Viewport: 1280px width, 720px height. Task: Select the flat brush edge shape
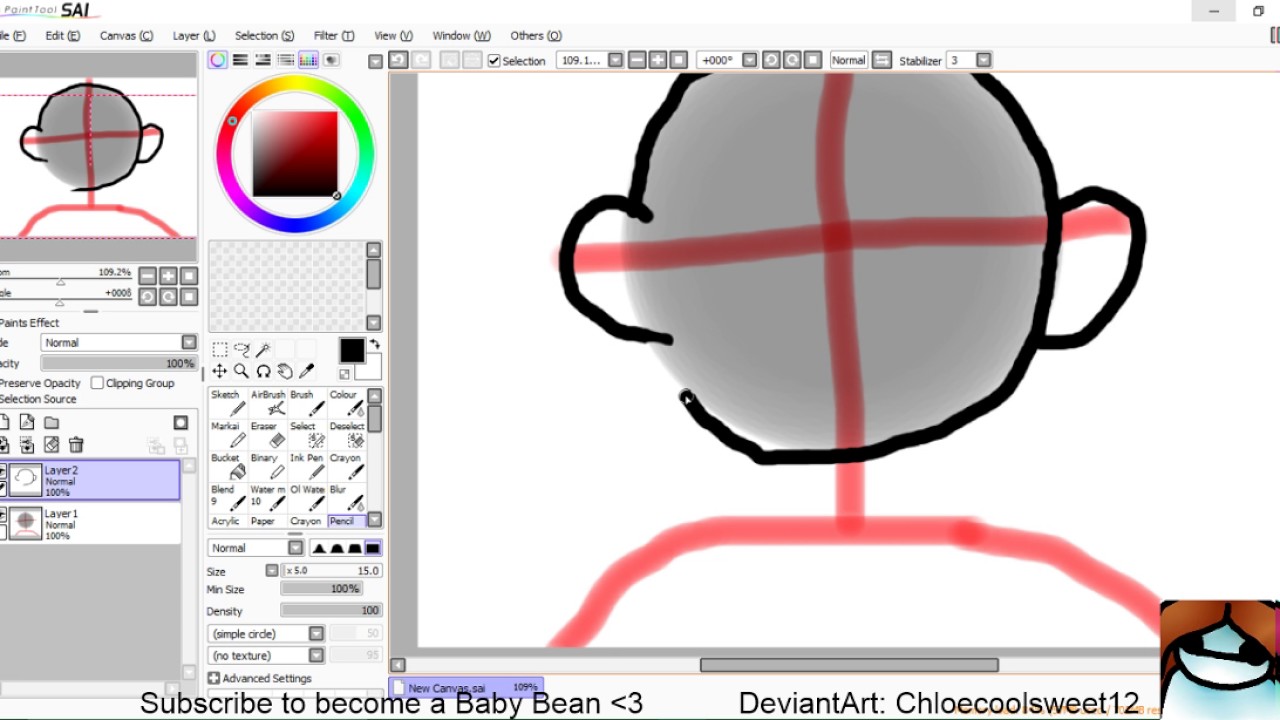click(373, 548)
